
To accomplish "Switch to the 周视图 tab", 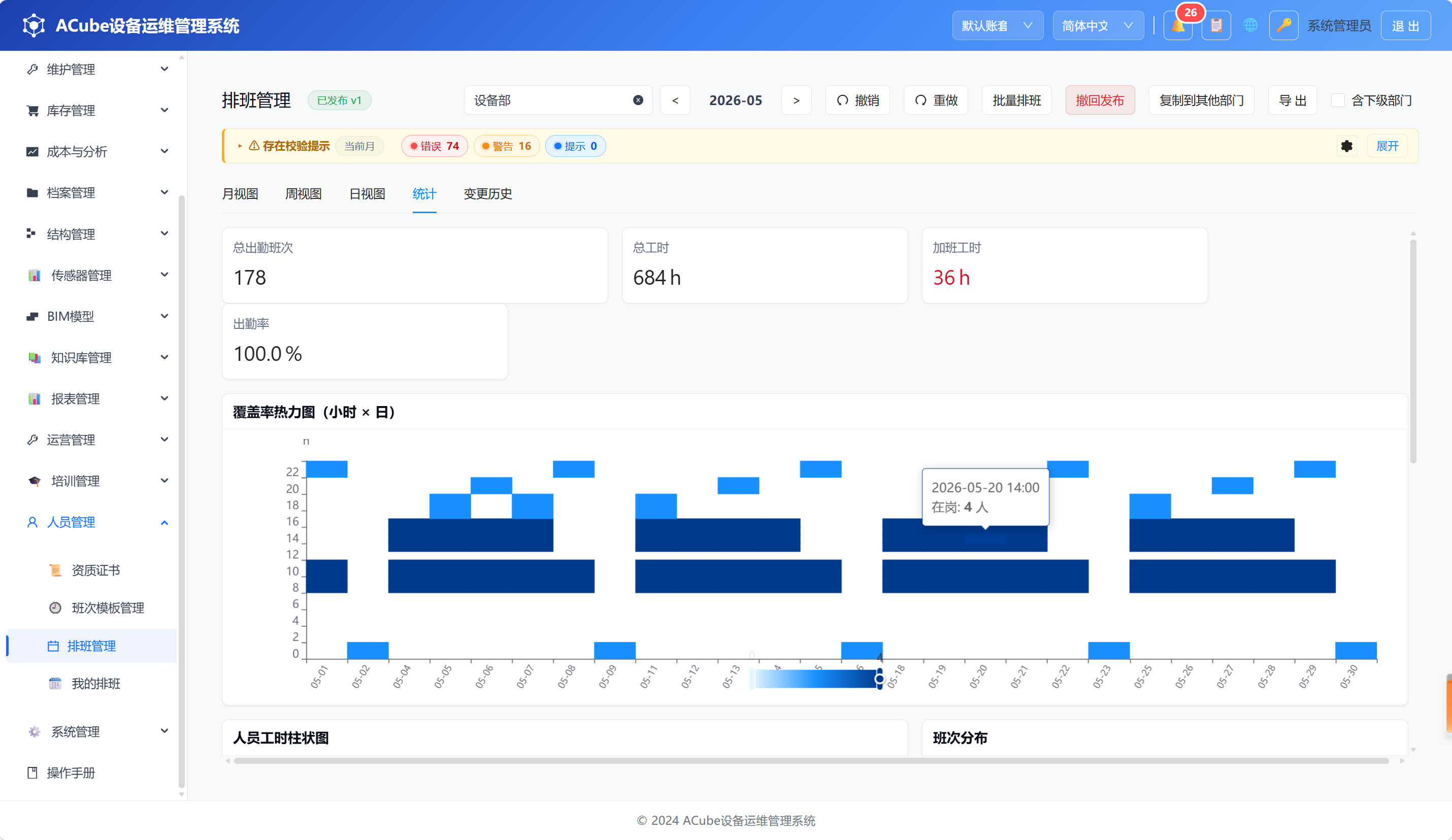I will 303,193.
